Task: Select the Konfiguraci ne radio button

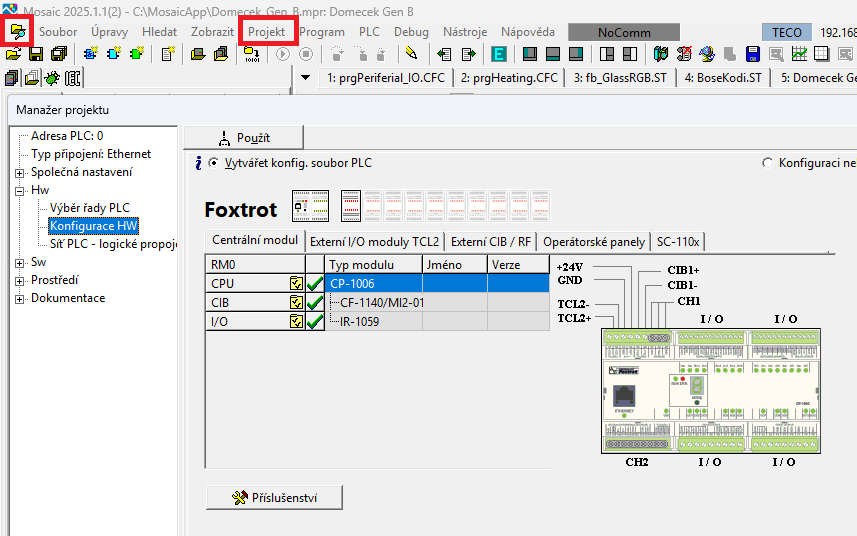Action: pos(768,163)
